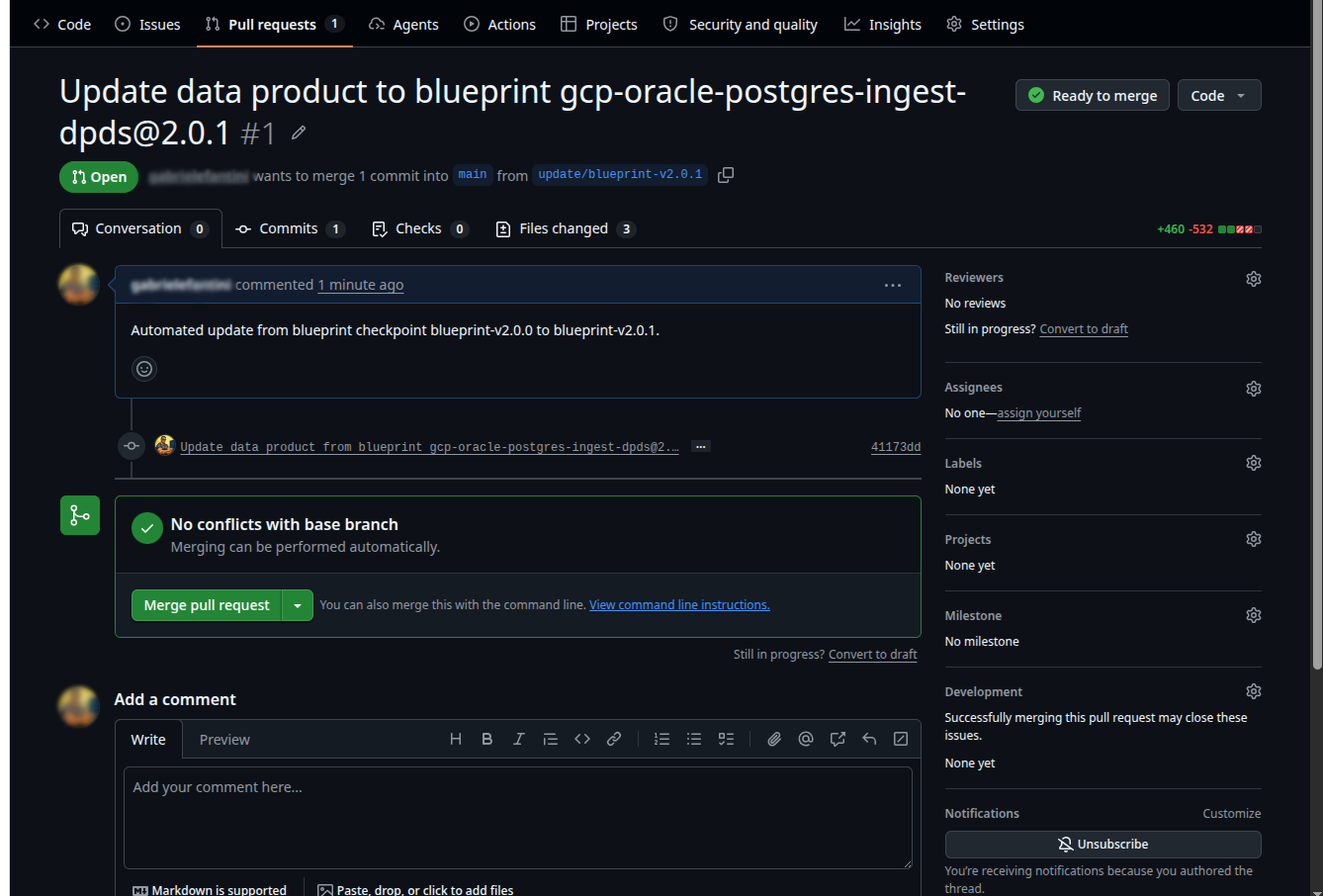Screen dimensions: 1323x896
Task: Copy the branch name update/blueprint-v2.0.1
Action: 726,175
